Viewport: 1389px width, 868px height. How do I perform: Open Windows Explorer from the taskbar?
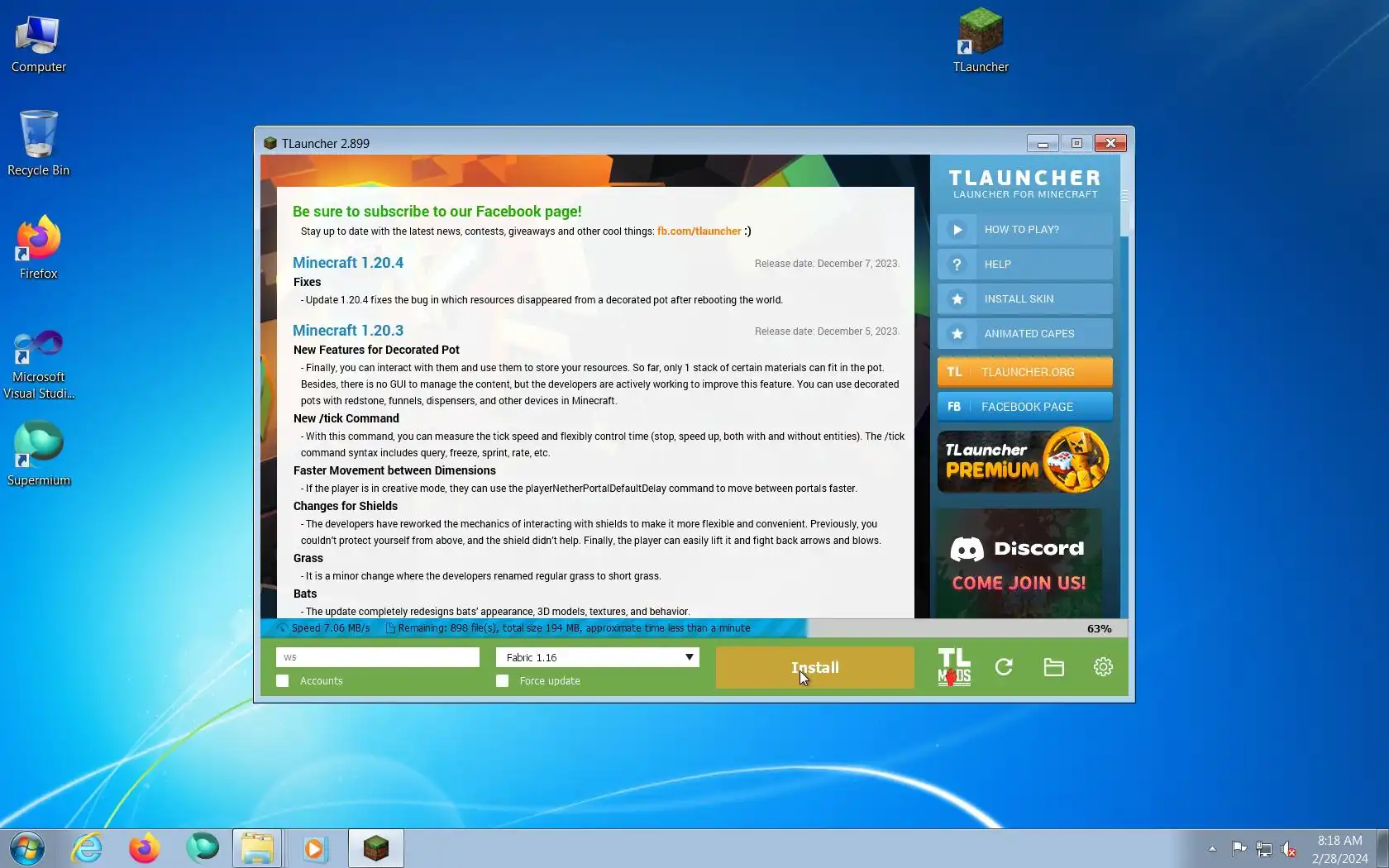coord(258,848)
